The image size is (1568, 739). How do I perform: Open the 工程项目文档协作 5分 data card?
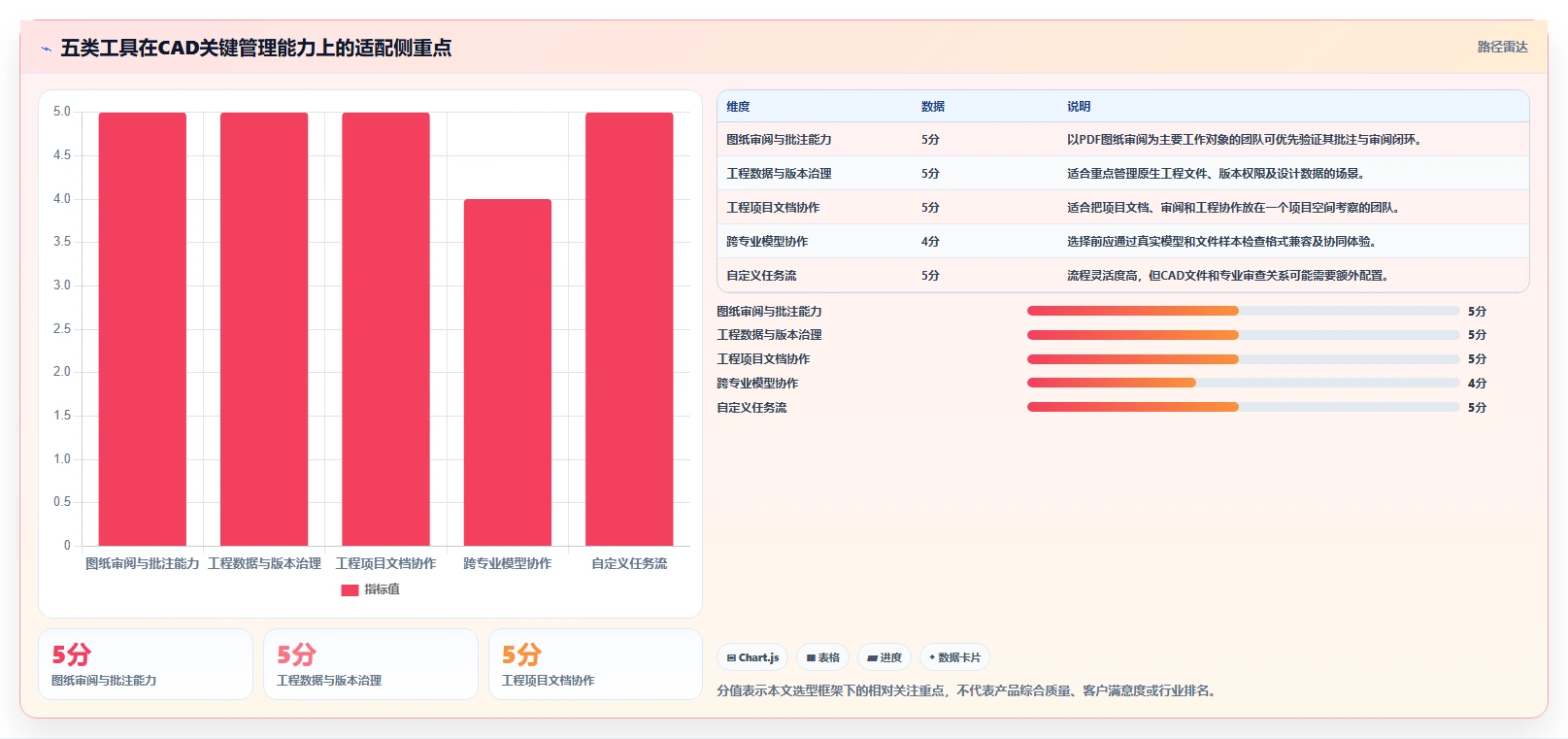click(x=595, y=664)
